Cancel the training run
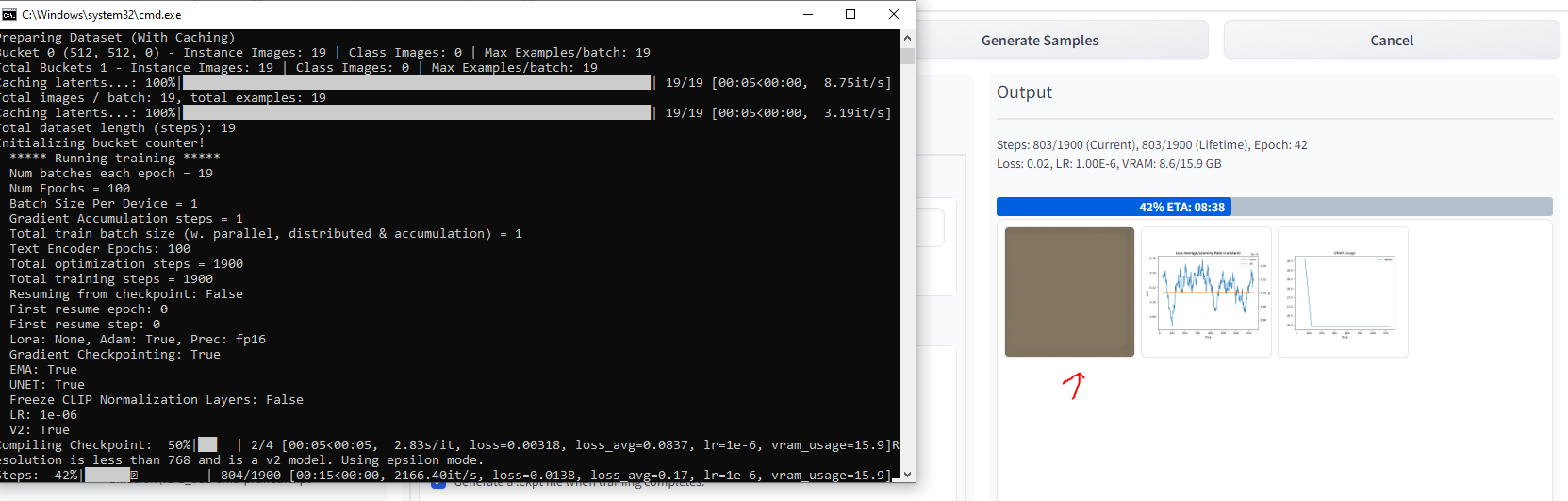The width and height of the screenshot is (1568, 501). [1392, 41]
